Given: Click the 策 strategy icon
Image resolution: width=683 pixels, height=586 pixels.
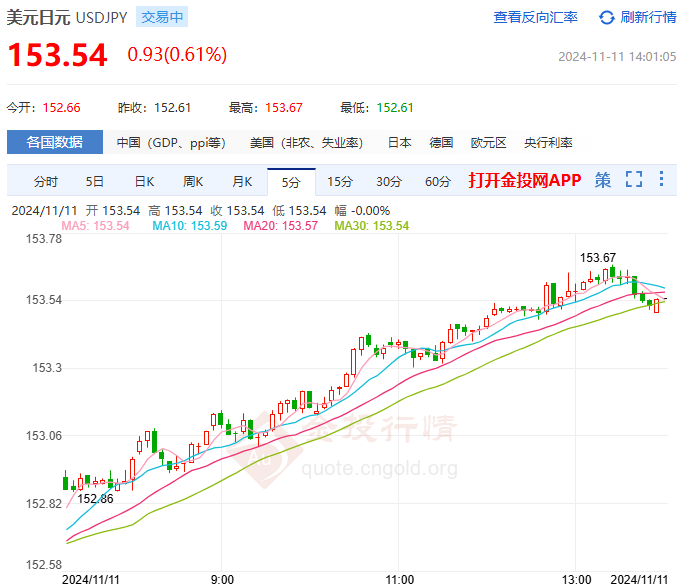Looking at the screenshot, I should pos(603,180).
